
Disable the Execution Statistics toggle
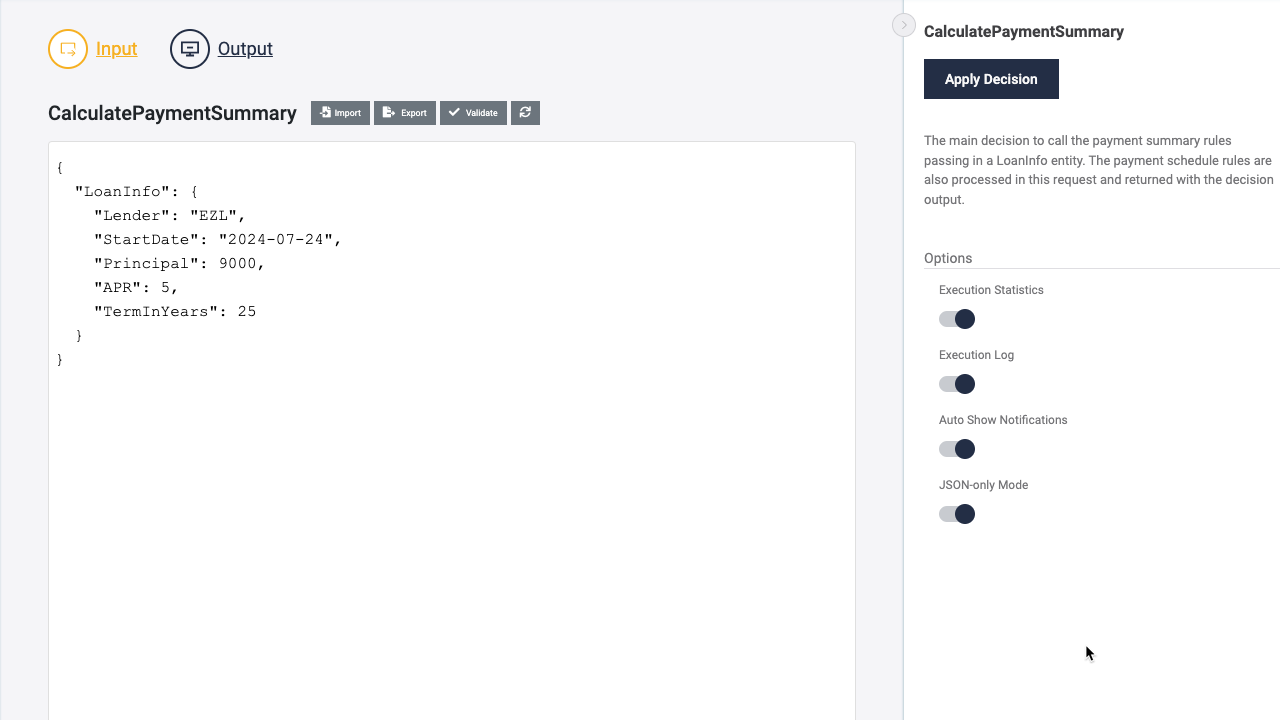(x=956, y=318)
